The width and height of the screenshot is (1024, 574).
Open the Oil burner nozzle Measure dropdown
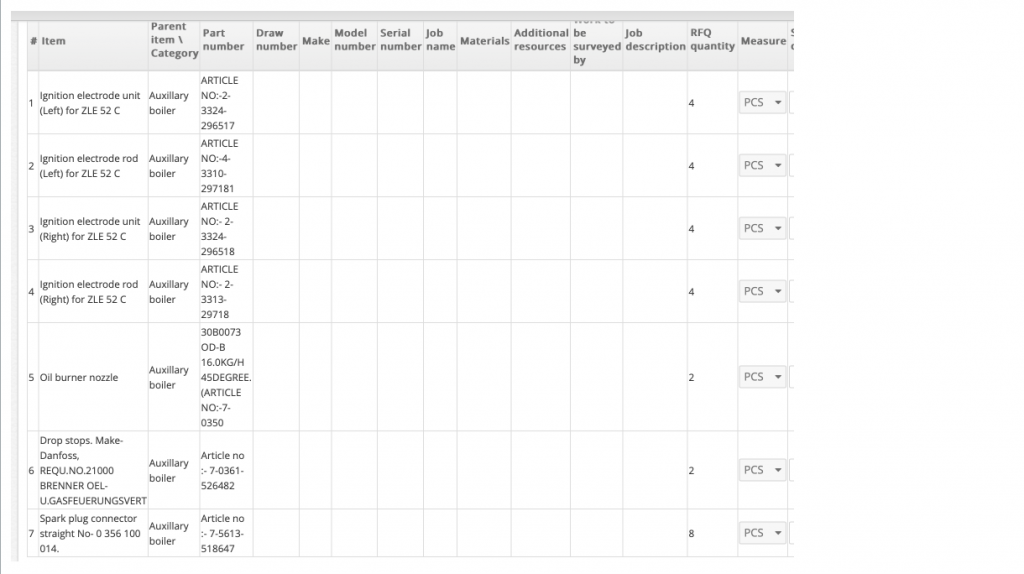pyautogui.click(x=763, y=377)
